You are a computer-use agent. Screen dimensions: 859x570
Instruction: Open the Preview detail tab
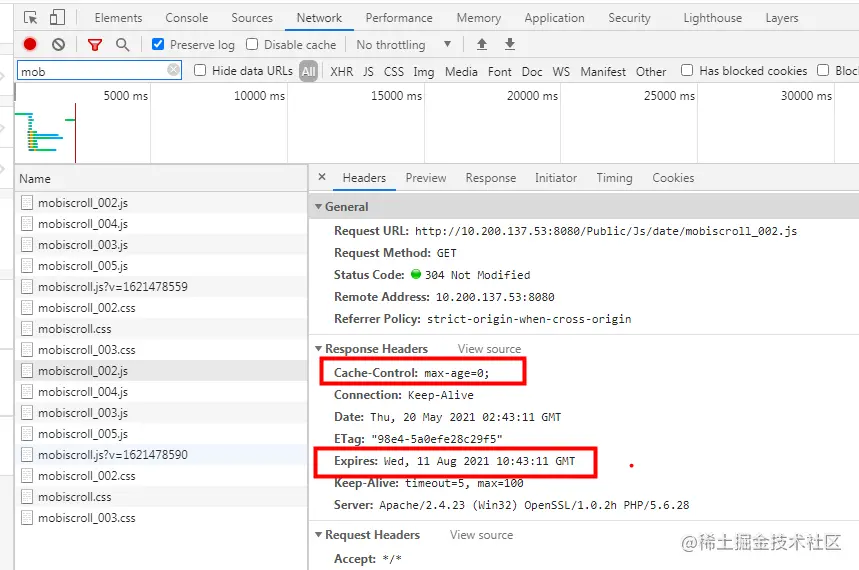[426, 178]
